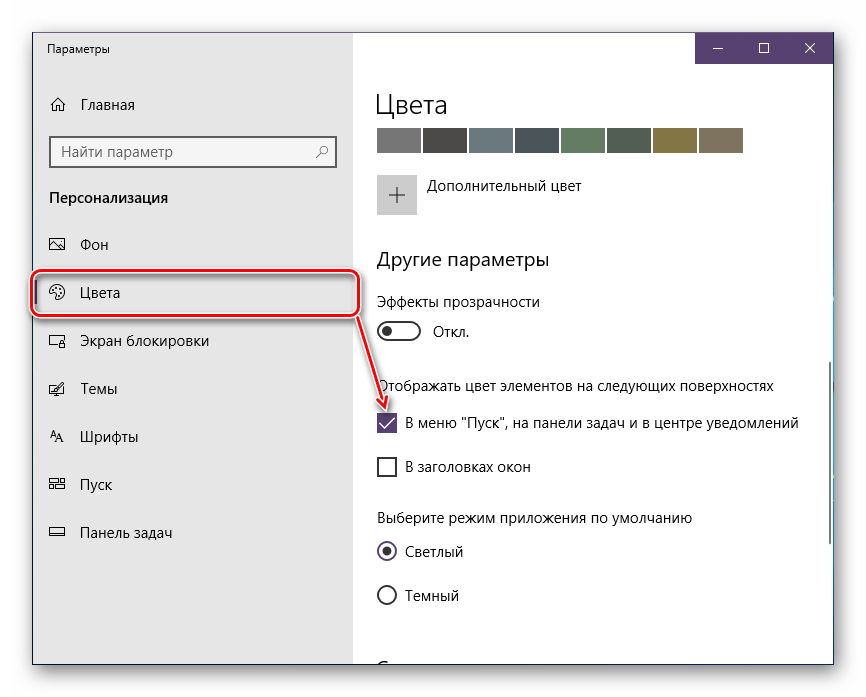This screenshot has width=866, height=697.
Task: Click the Пуск start menu icon
Action: tap(58, 485)
